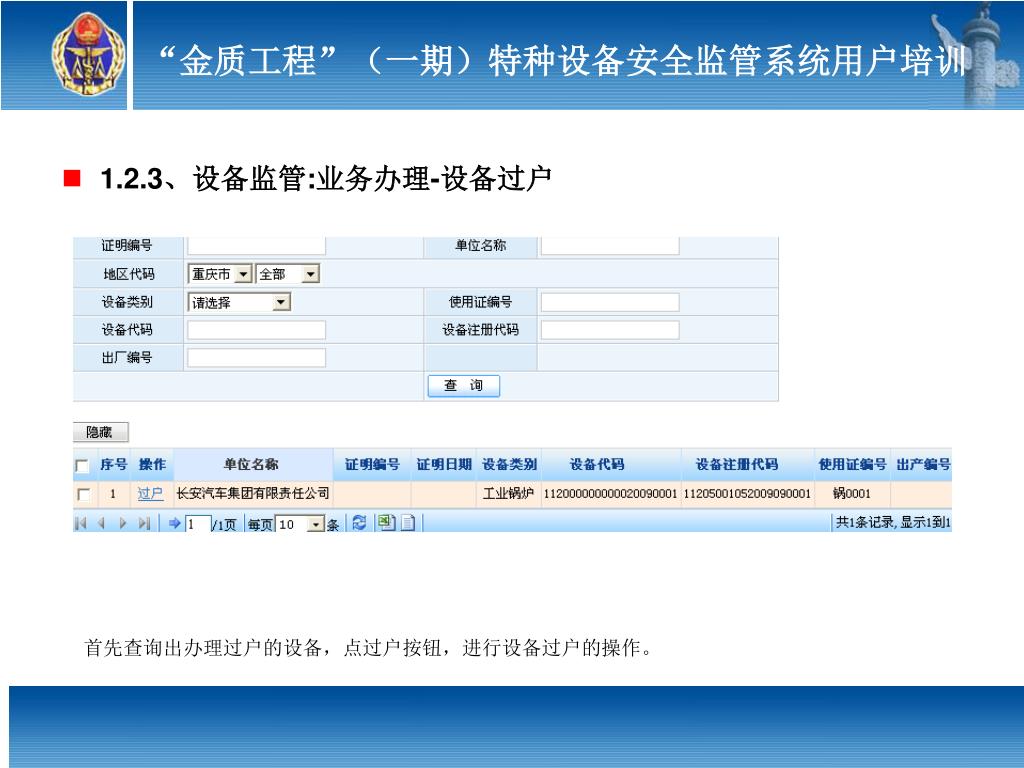Jump to the last results page
The width and height of the screenshot is (1024, 768).
[x=144, y=523]
